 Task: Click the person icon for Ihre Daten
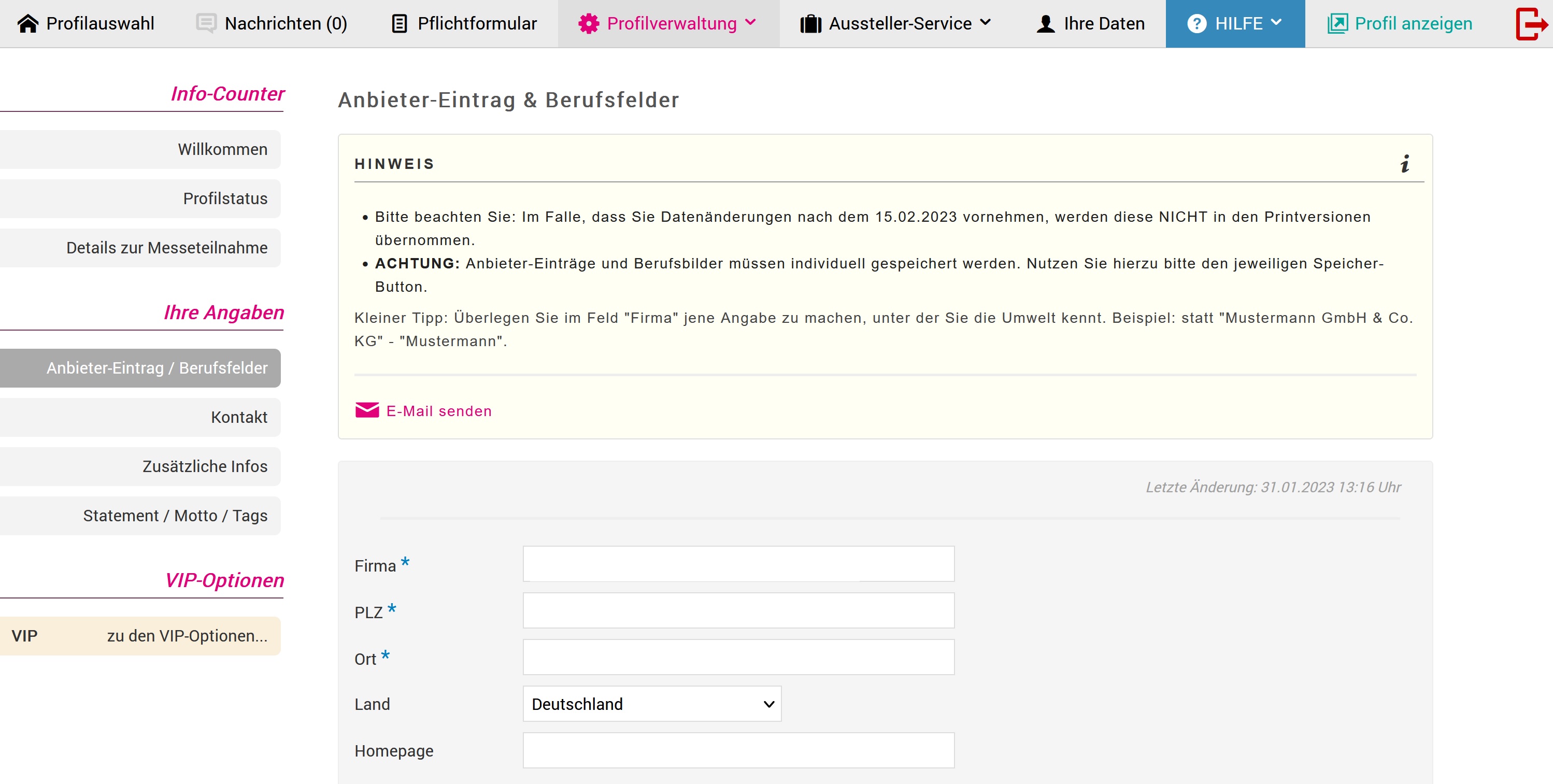pos(1046,23)
